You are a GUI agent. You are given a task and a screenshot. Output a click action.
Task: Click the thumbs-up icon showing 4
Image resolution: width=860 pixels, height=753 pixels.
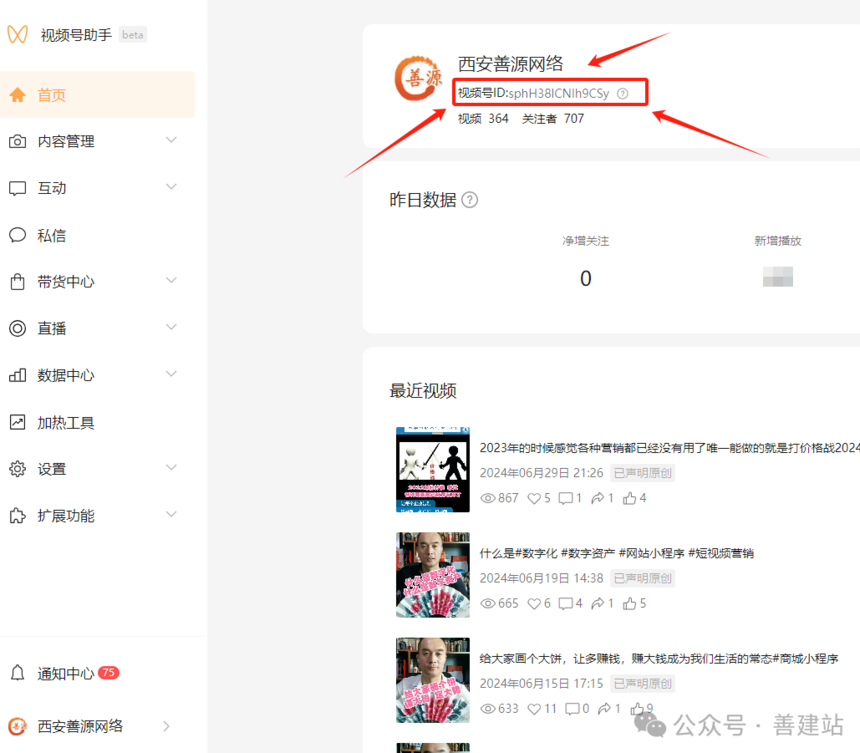pyautogui.click(x=629, y=498)
